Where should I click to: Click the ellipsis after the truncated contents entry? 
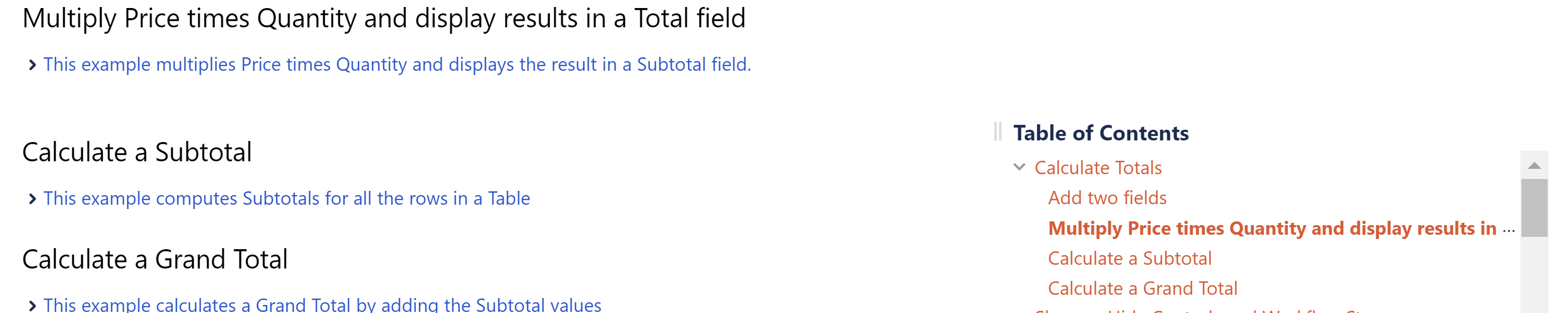(x=1509, y=230)
